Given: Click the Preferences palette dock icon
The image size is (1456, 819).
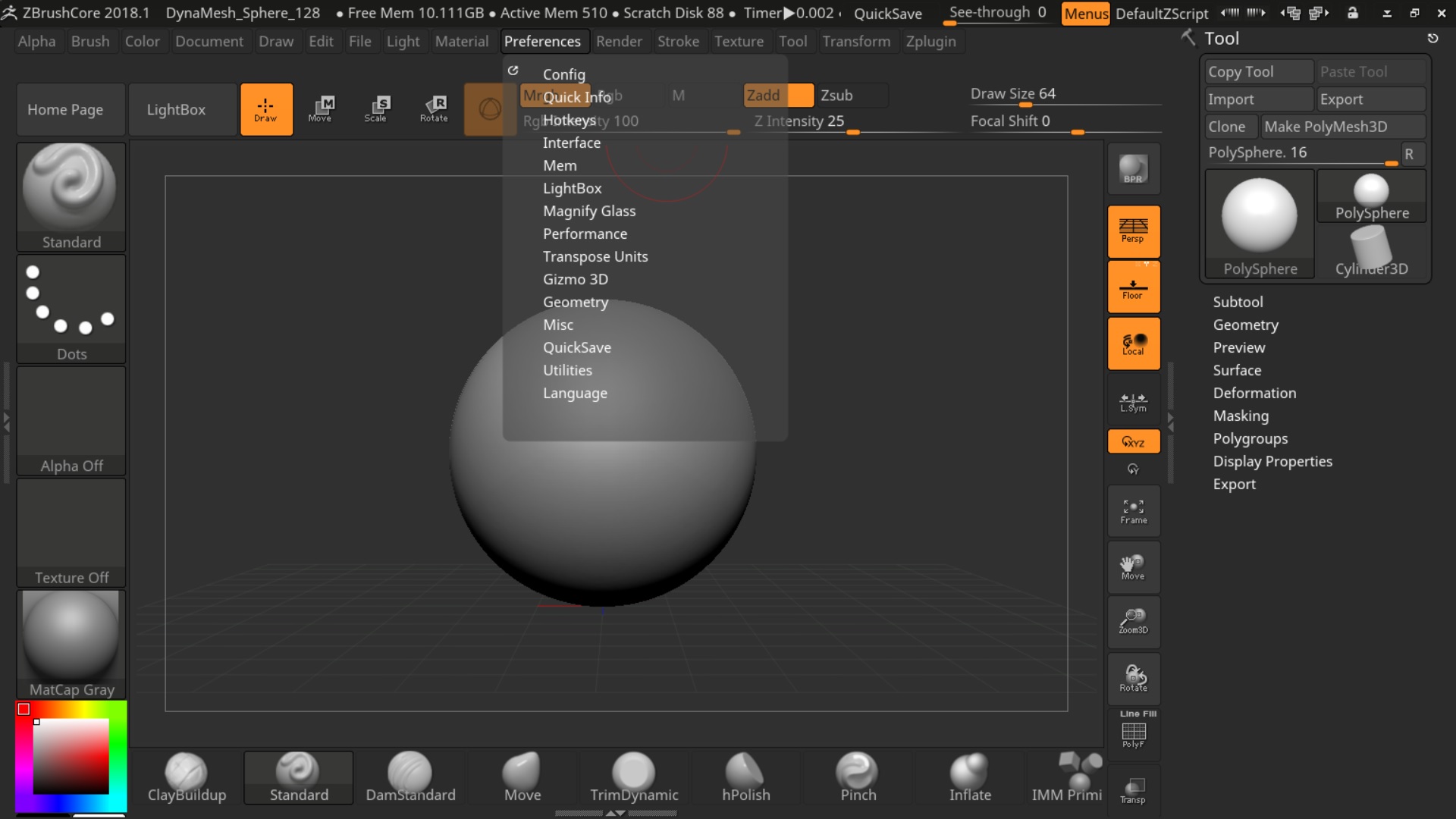Looking at the screenshot, I should [x=513, y=70].
